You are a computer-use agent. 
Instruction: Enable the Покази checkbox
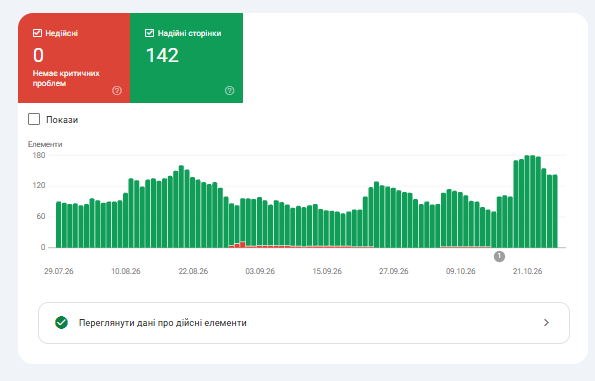click(34, 119)
